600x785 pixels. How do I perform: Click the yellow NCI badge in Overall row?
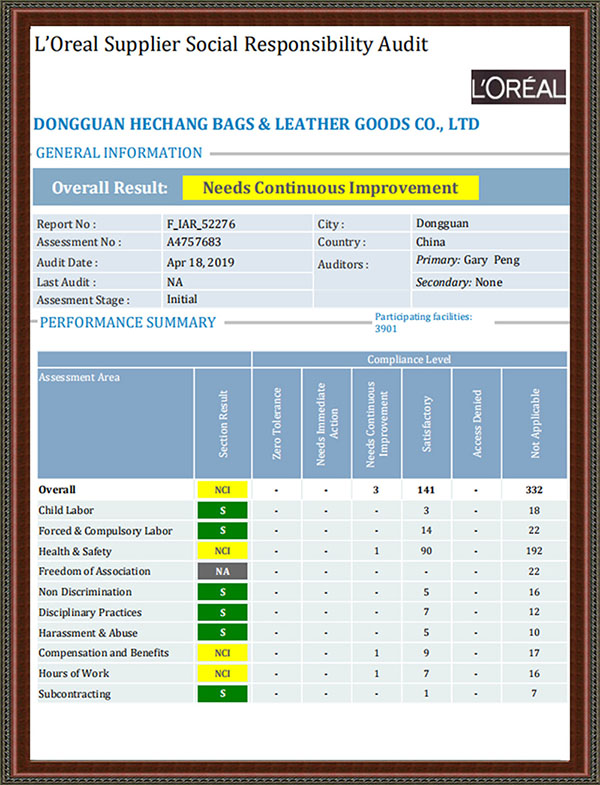[222, 490]
